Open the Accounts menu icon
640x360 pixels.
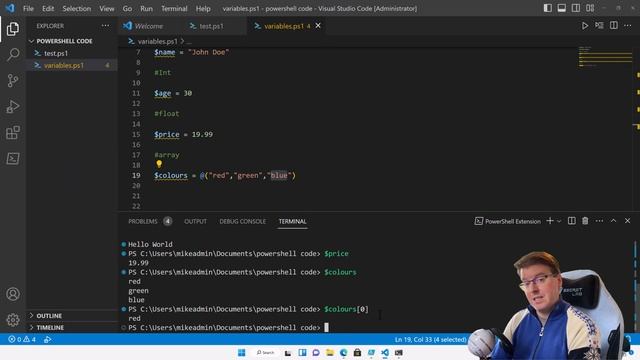(13, 294)
